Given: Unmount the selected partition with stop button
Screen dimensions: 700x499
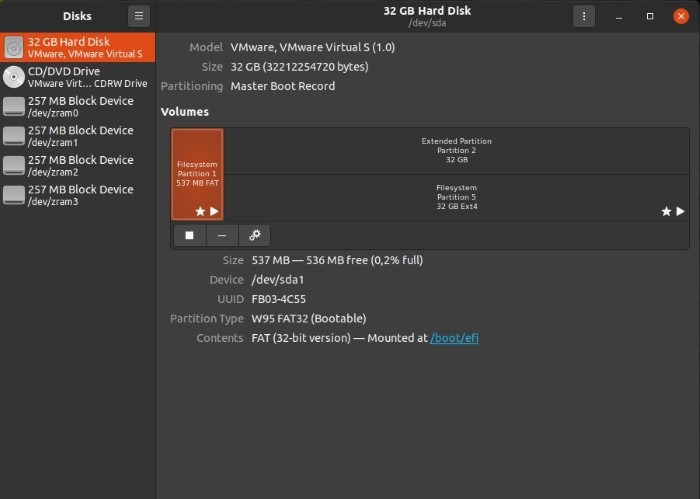Looking at the screenshot, I should (x=189, y=235).
